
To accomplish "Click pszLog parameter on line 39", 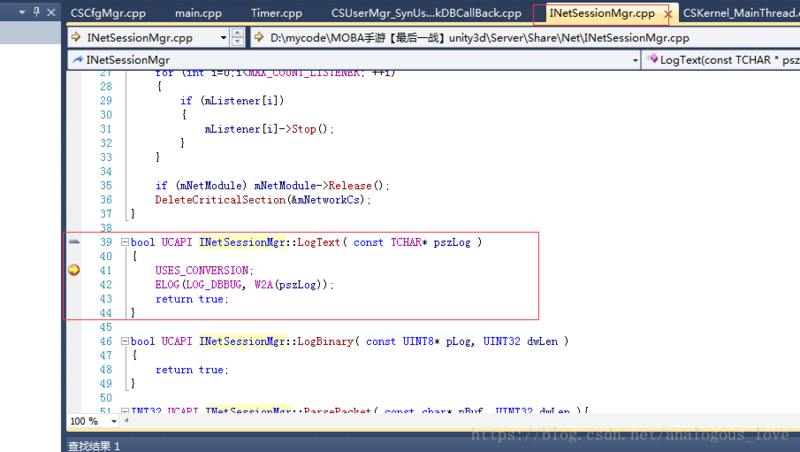I will tap(452, 242).
